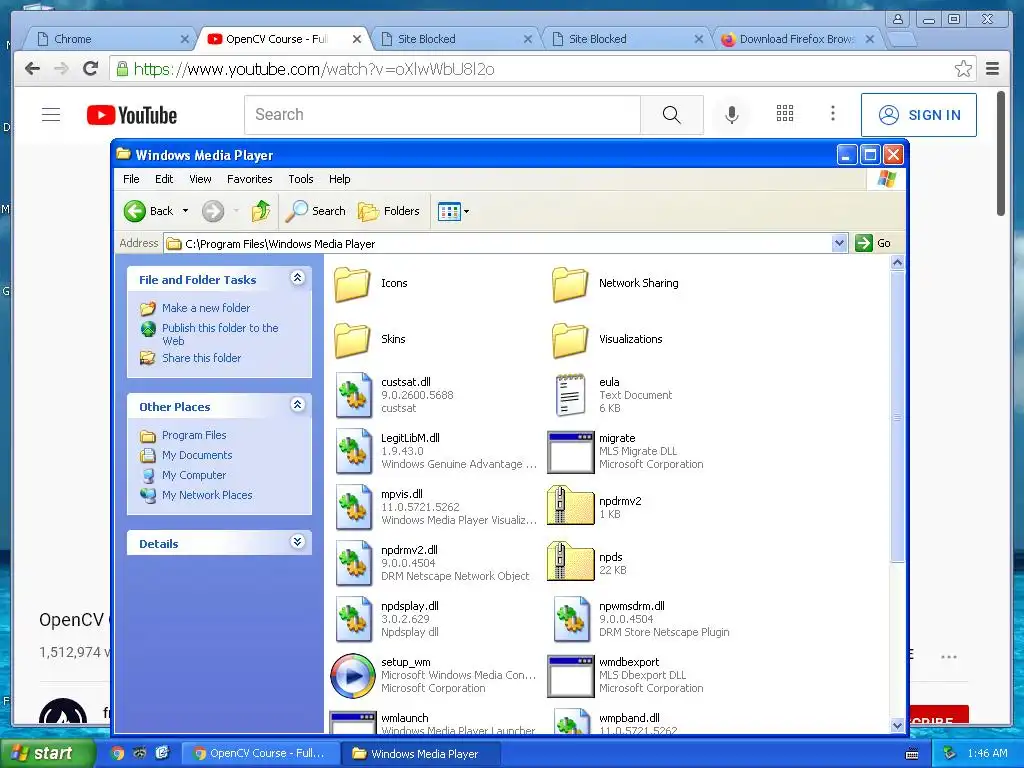Click the Explorer vertical scrollbar thumb
The height and width of the screenshot is (768, 1024).
(897, 417)
